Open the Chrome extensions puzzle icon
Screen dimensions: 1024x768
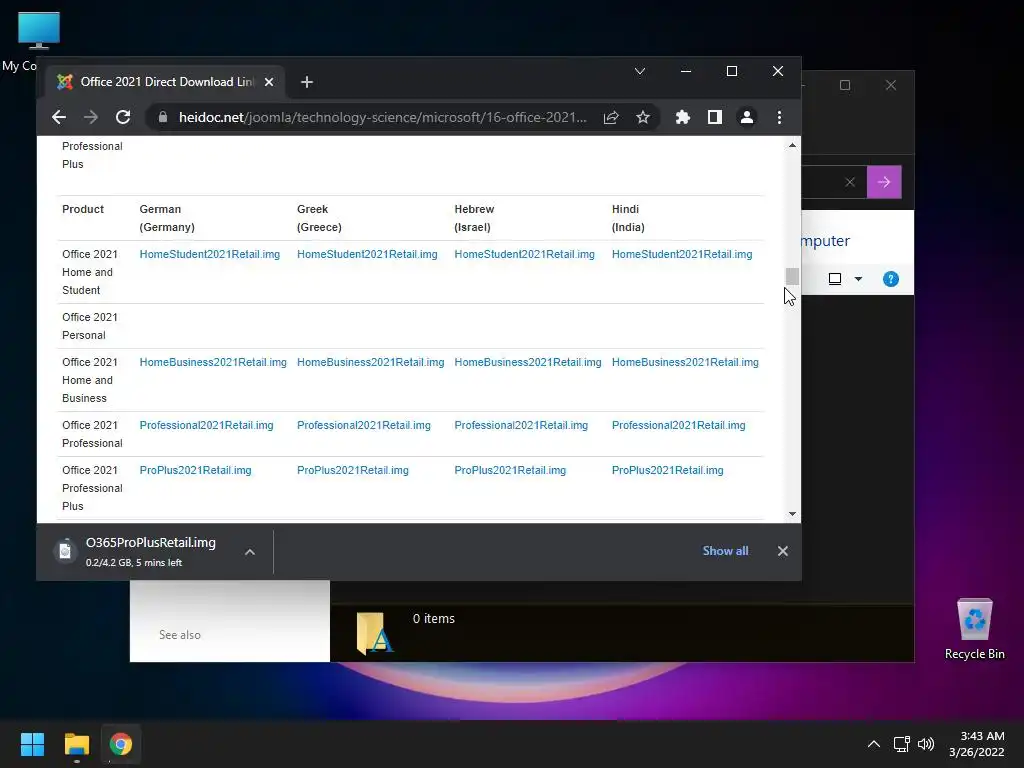pos(682,118)
